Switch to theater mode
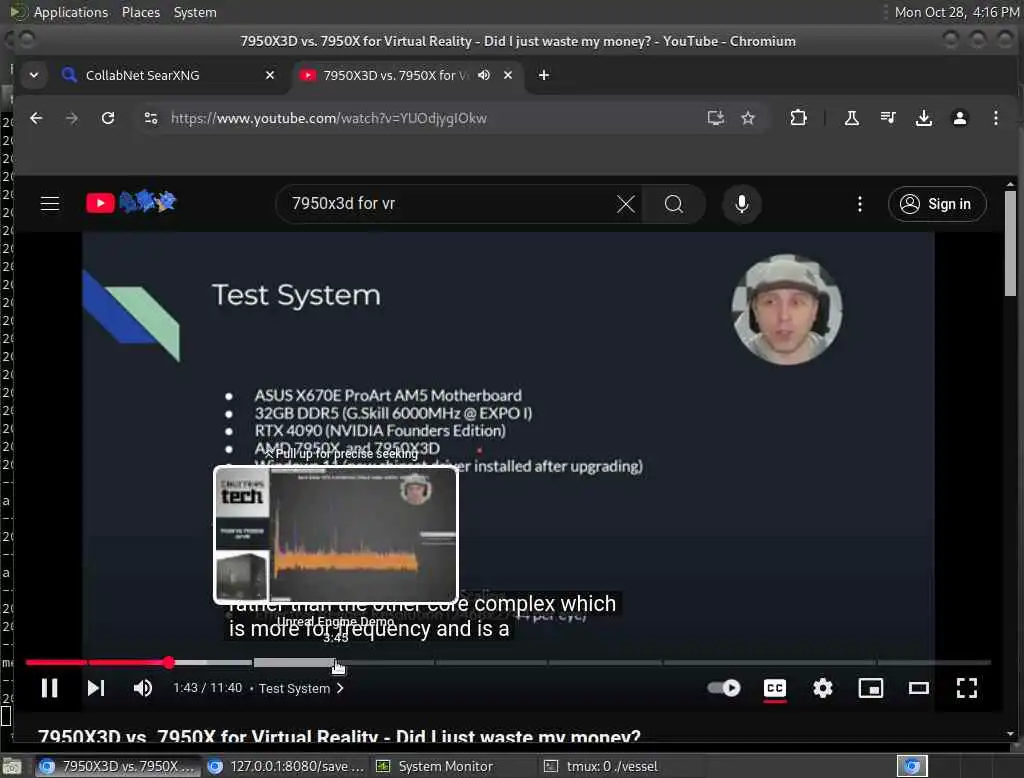 coord(918,688)
